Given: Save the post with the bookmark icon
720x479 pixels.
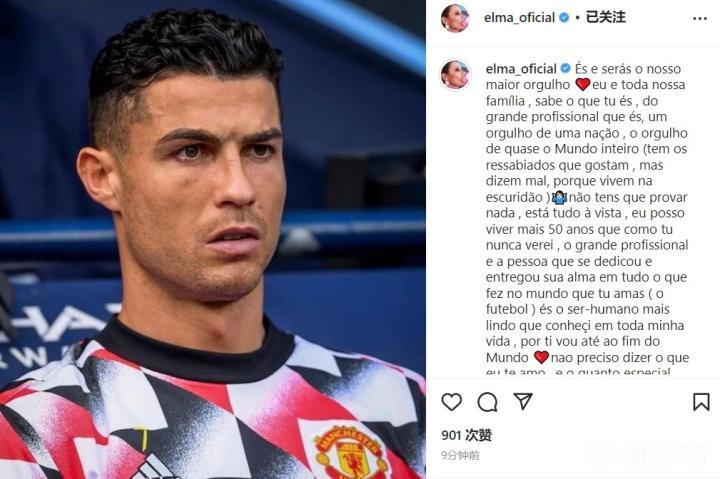Looking at the screenshot, I should (701, 402).
